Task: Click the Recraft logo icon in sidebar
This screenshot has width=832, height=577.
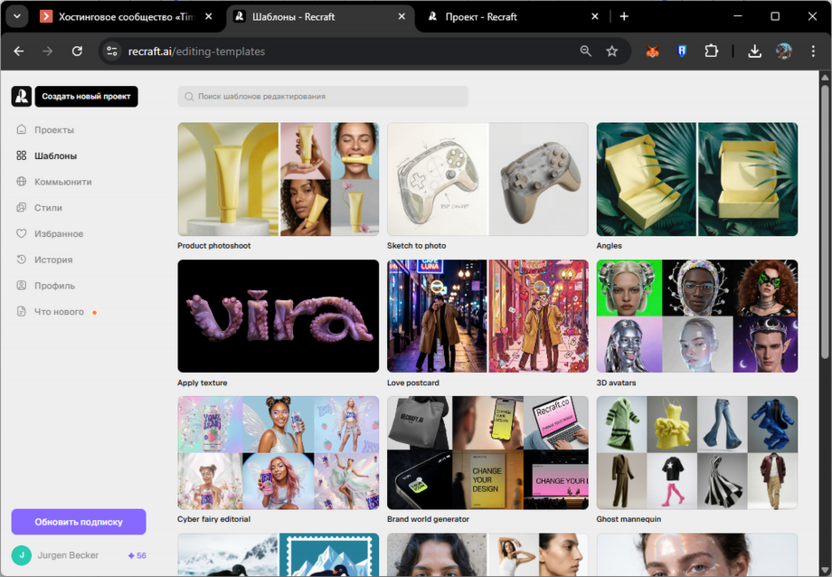Action: [22, 97]
